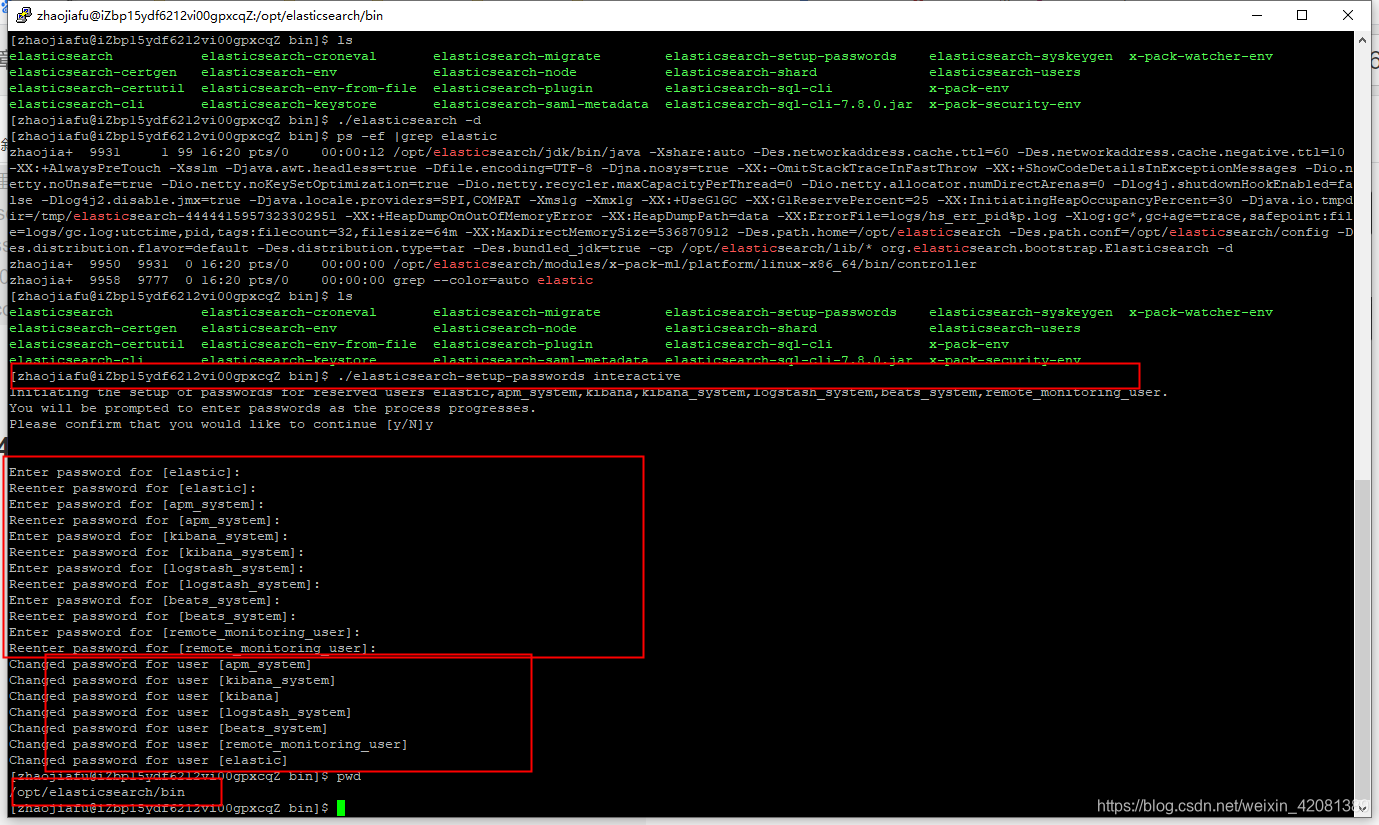Click 'Enter password for [elastic]:' line
The height and width of the screenshot is (825, 1379).
(125, 472)
